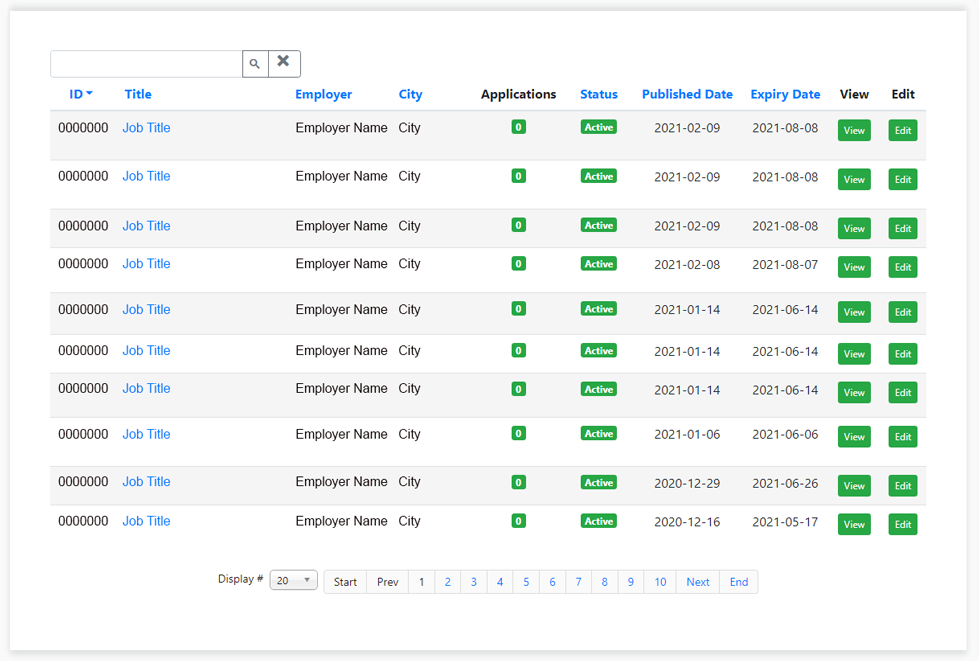Image resolution: width=979 pixels, height=661 pixels.
Task: Click the Prev pagination control
Action: pos(387,581)
